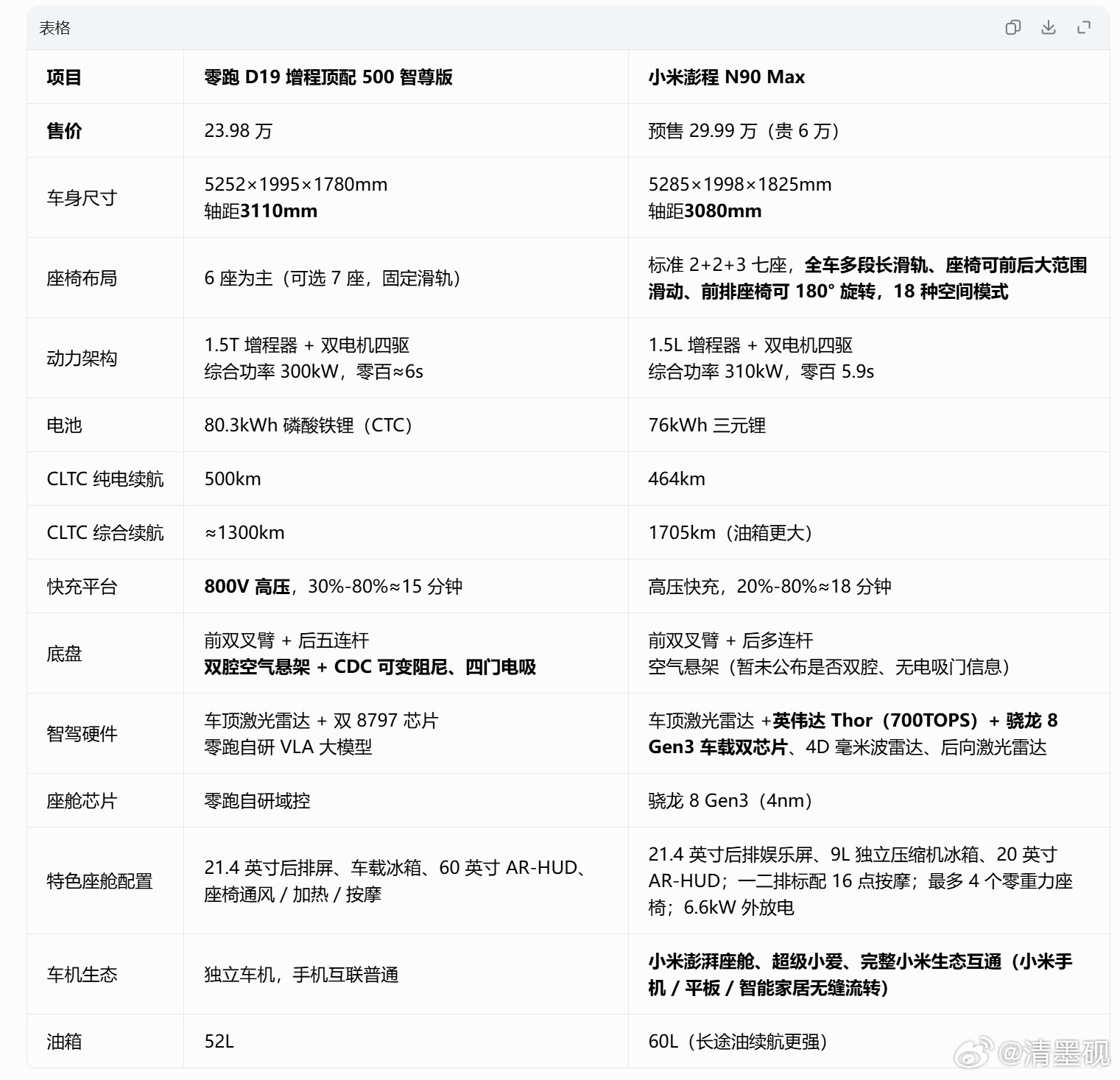Click the CLTC 综合续航 row label
1120x1080 pixels.
point(105,533)
